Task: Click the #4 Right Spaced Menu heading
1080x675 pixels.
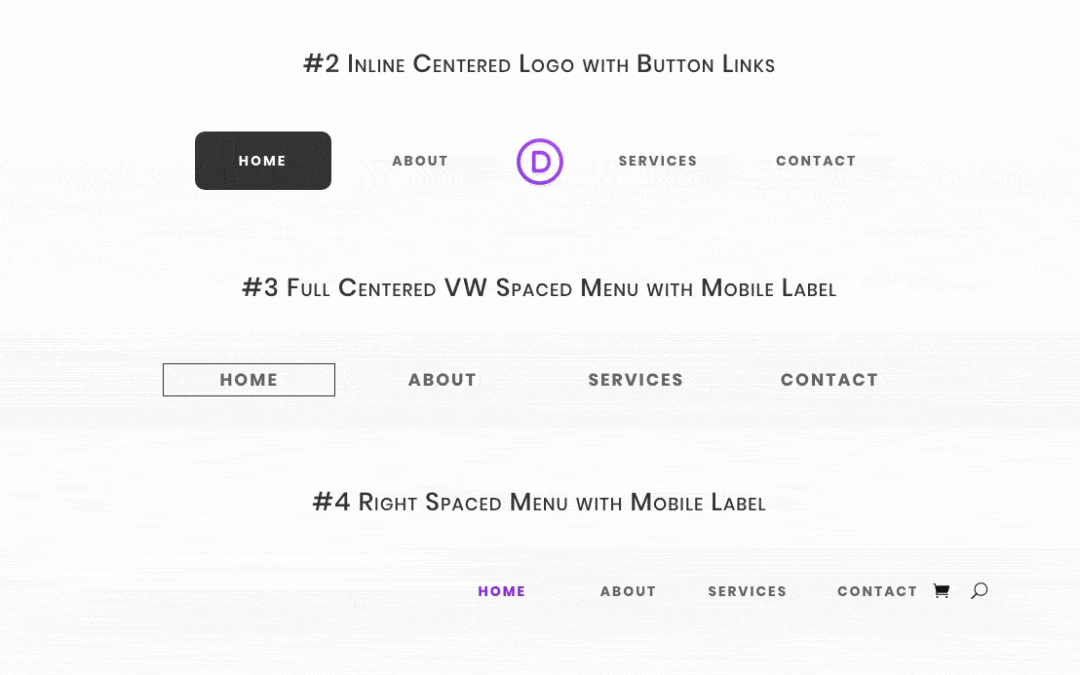Action: tap(539, 502)
